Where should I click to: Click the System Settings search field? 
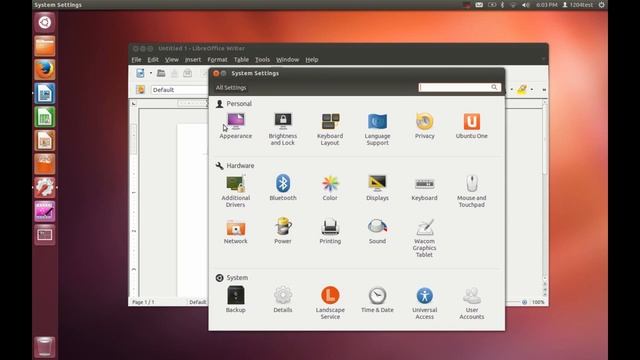459,87
